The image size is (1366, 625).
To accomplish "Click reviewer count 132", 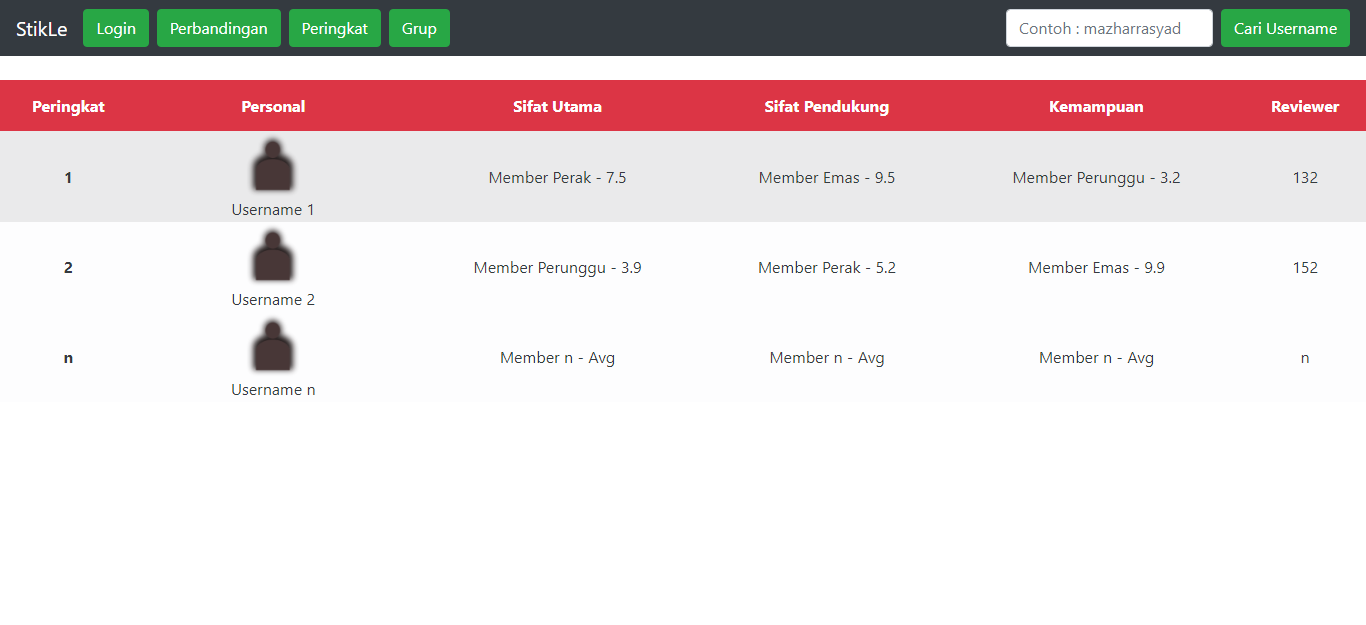I will click(1305, 178).
